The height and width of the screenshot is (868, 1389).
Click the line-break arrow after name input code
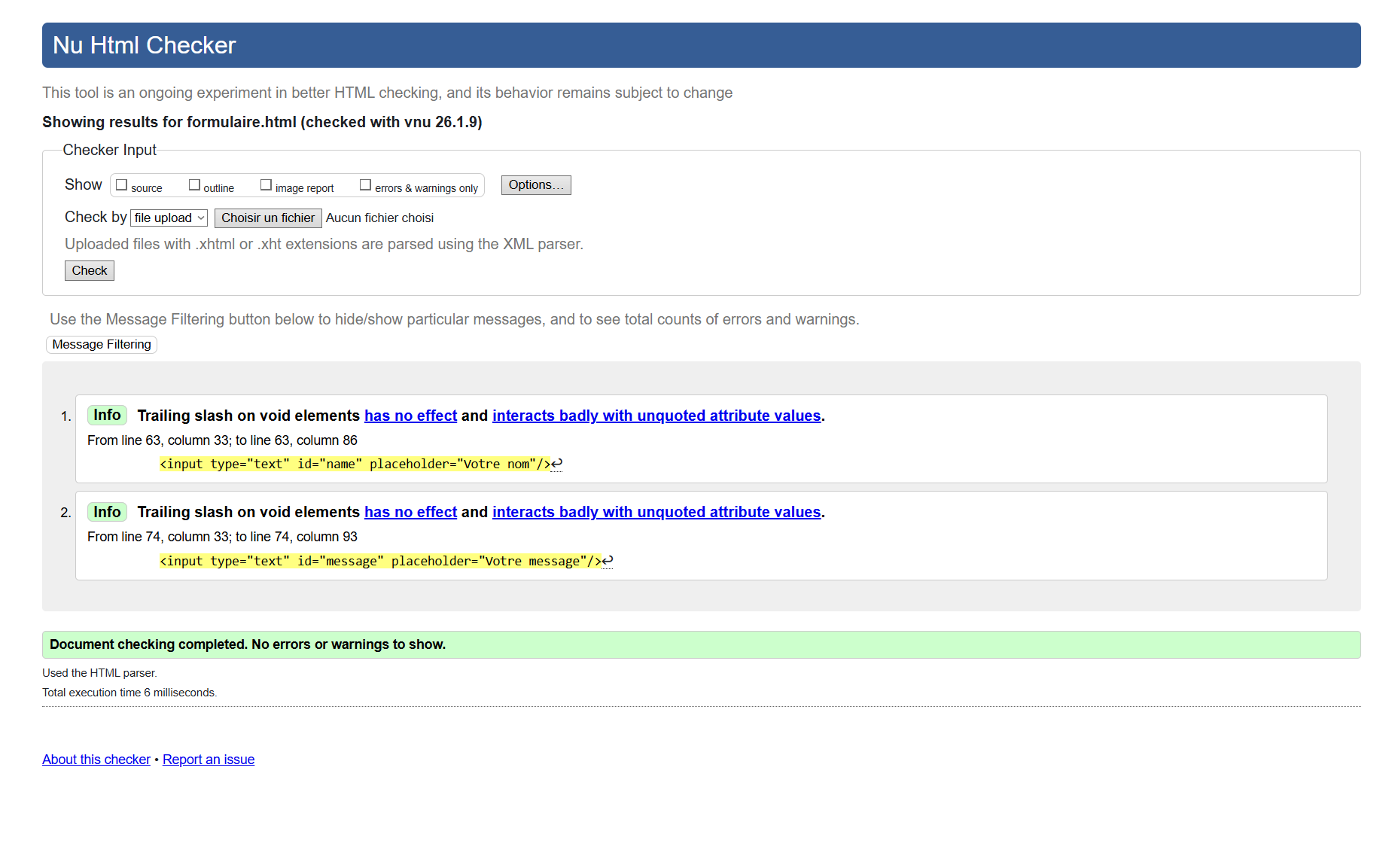(557, 464)
